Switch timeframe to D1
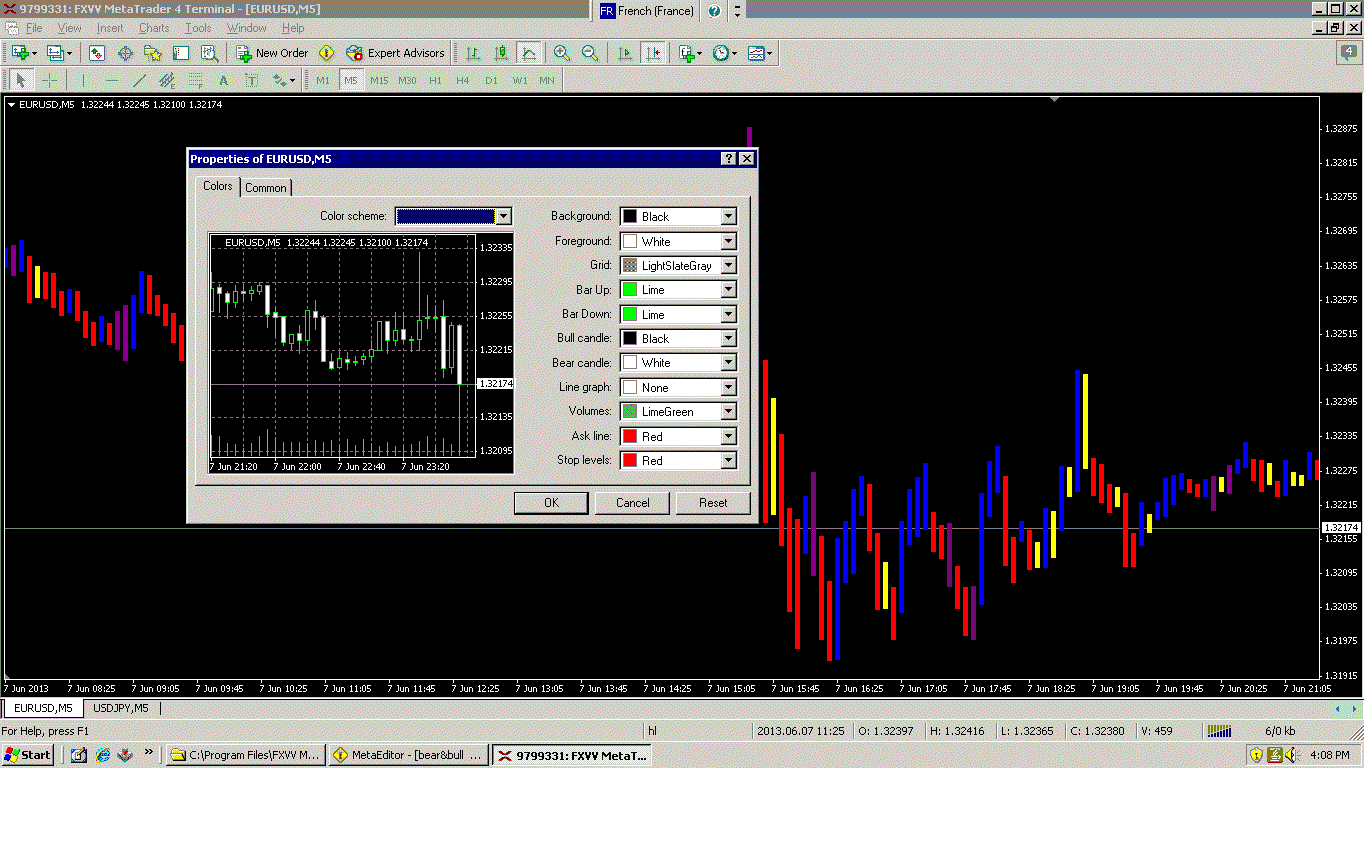This screenshot has height=864, width=1364. [x=491, y=80]
